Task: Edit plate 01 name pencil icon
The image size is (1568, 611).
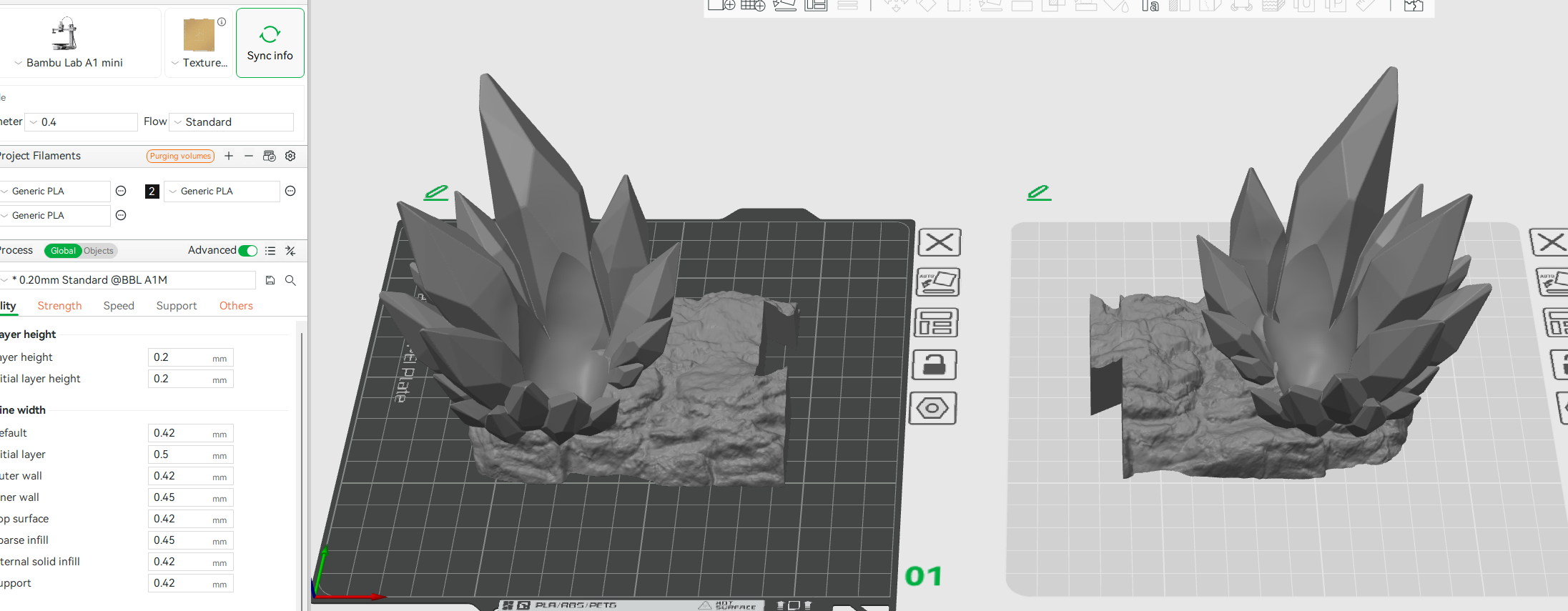Action: 436,192
